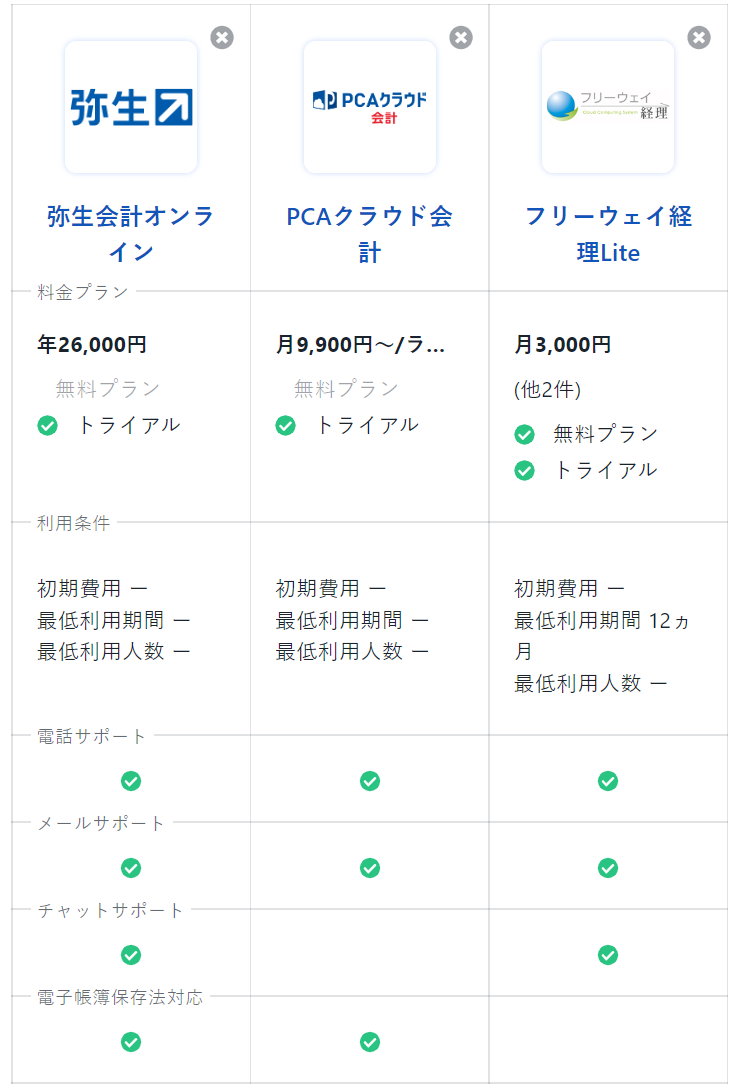Click the フリーウェイ経理 logo image
Screen dimensions: 729x1090
click(x=608, y=107)
